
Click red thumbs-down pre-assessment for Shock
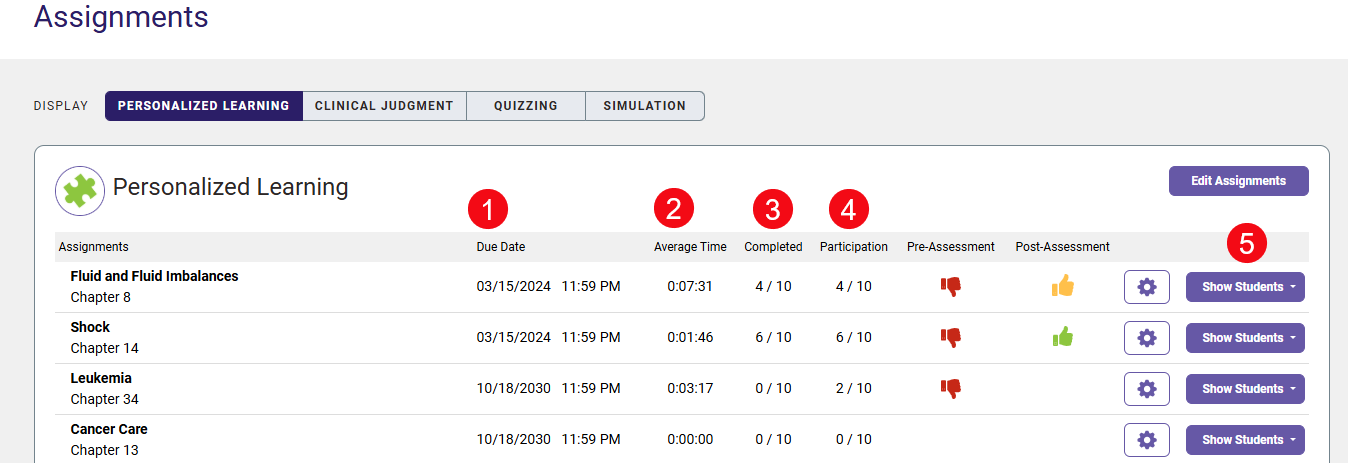pyautogui.click(x=950, y=337)
